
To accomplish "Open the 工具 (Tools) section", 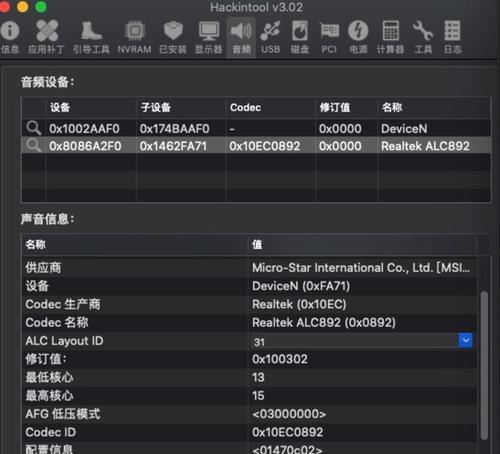I will (x=423, y=37).
